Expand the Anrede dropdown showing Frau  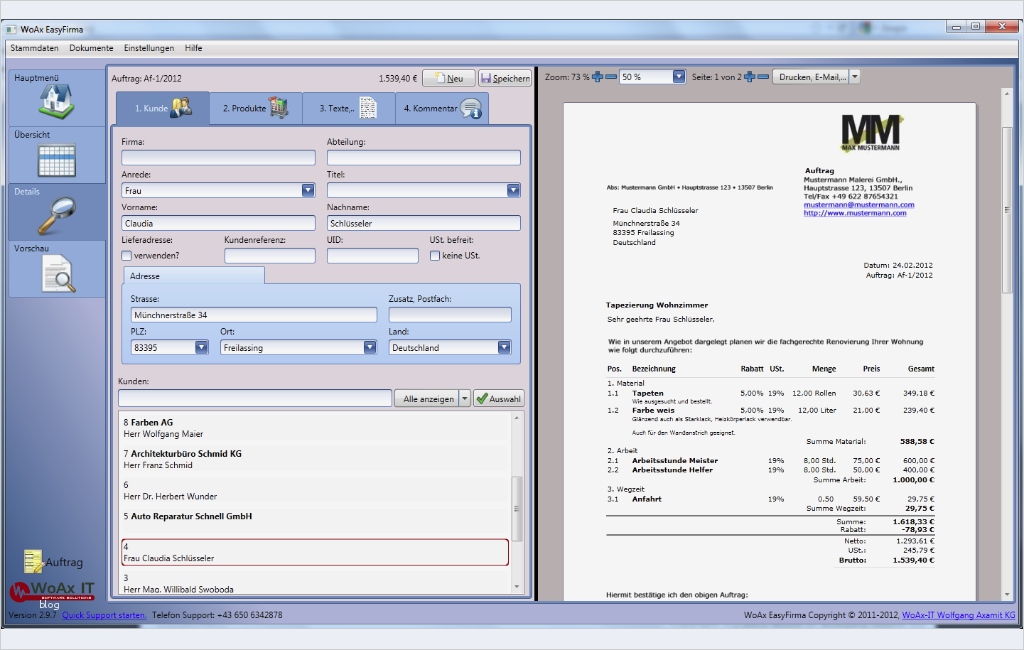coord(307,190)
